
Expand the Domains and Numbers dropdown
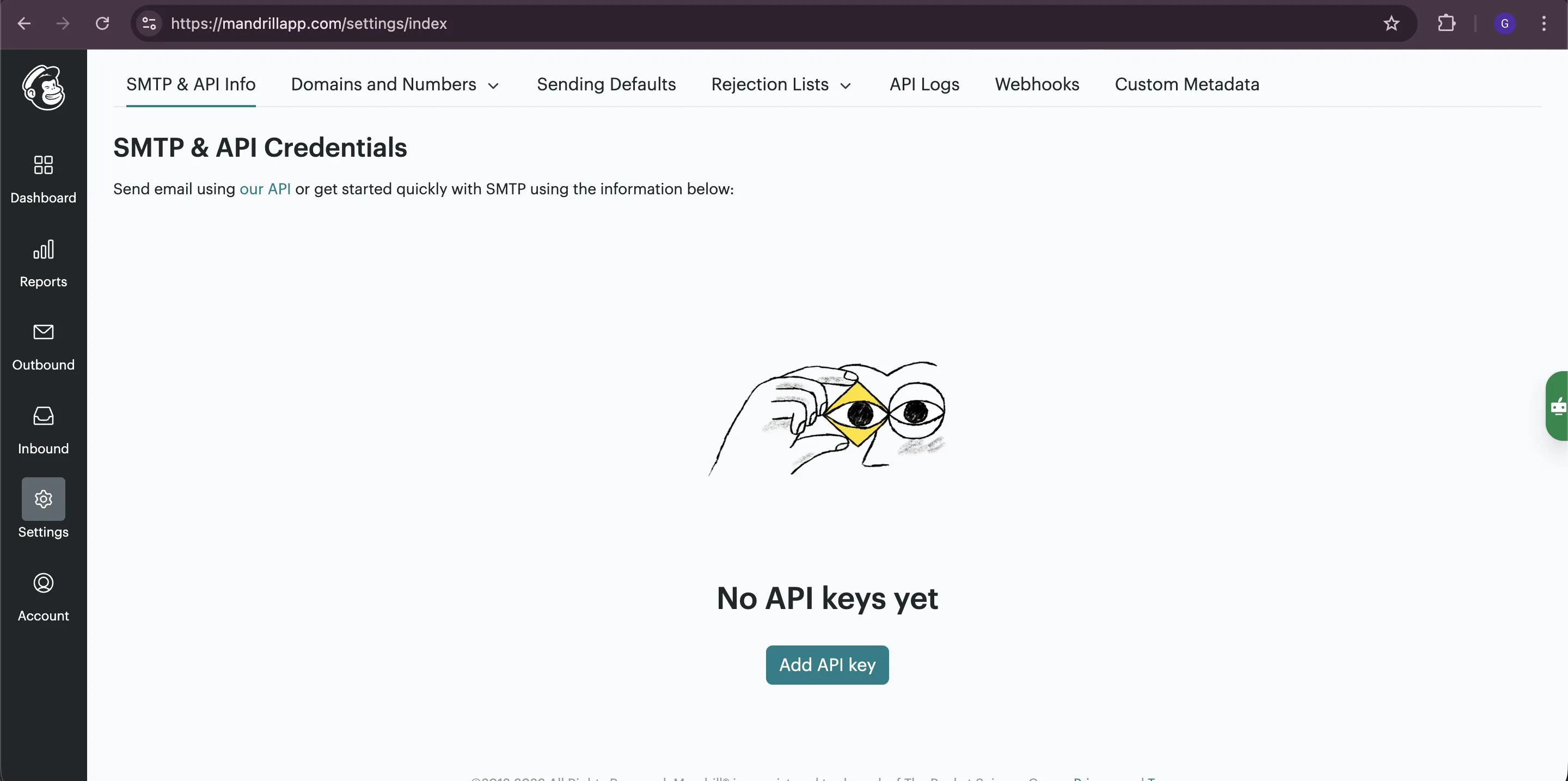pyautogui.click(x=396, y=84)
